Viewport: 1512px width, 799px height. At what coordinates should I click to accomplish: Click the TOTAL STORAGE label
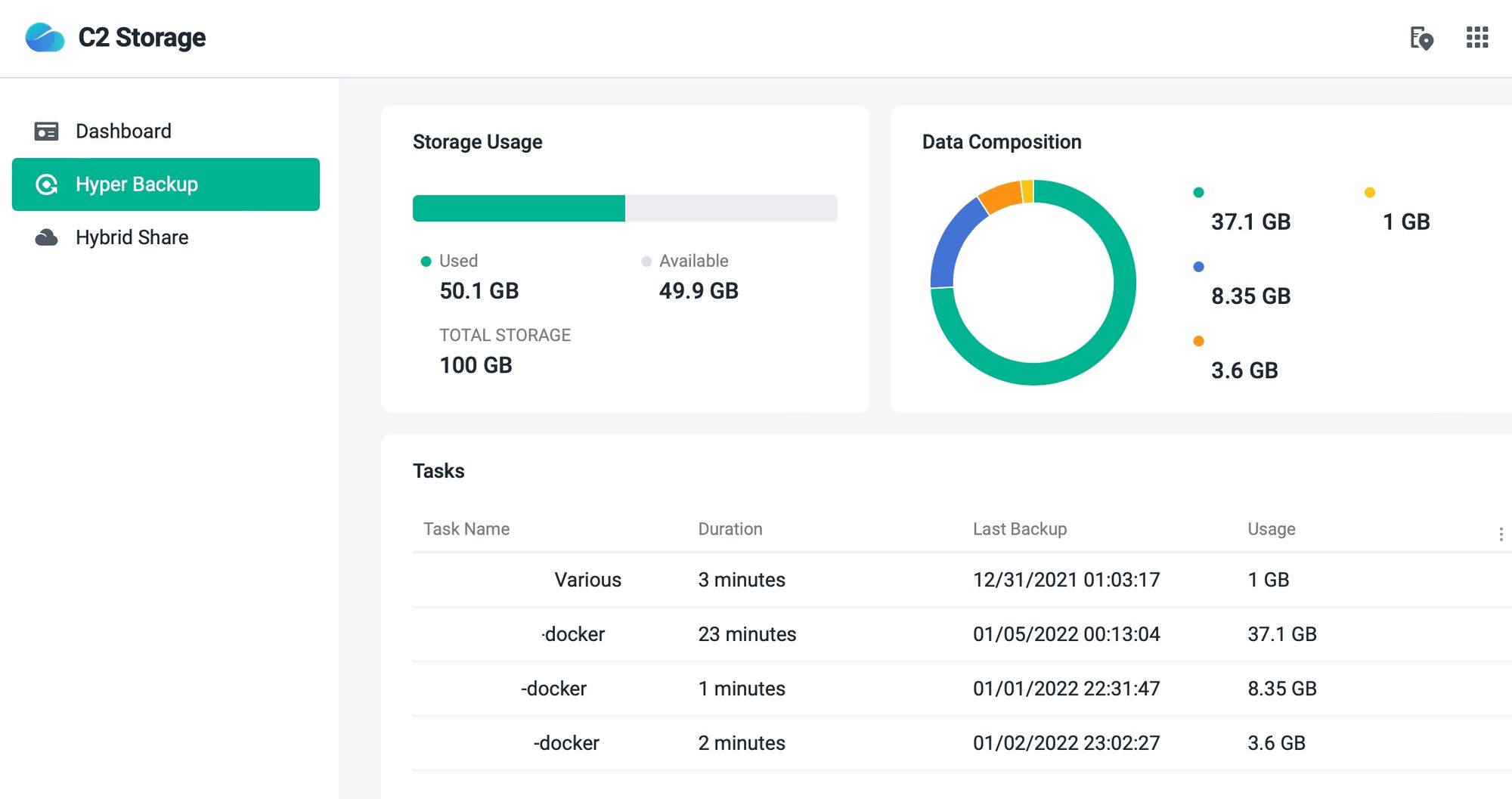[505, 335]
